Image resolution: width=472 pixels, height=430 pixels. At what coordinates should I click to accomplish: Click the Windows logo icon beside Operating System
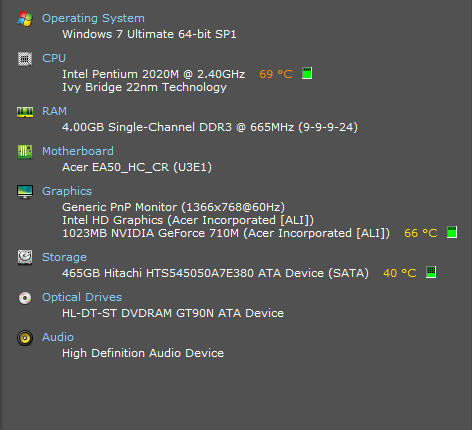[25, 19]
